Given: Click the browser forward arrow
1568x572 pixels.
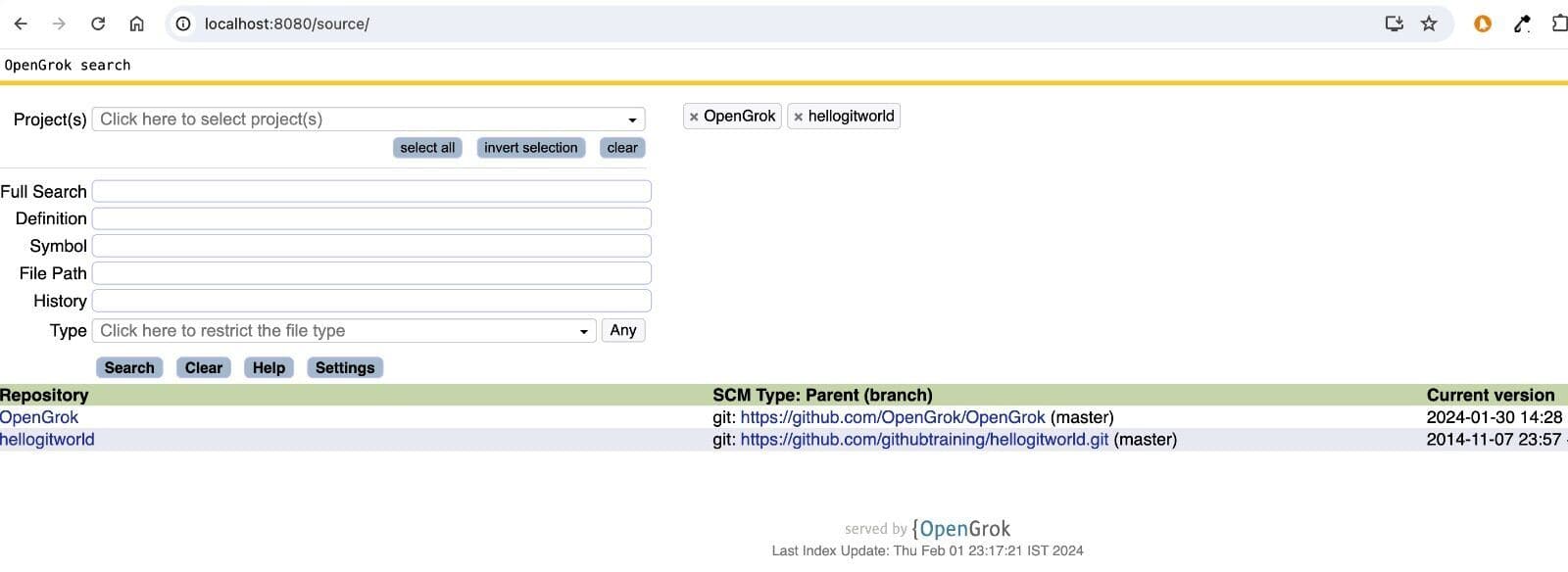Looking at the screenshot, I should coord(59,24).
